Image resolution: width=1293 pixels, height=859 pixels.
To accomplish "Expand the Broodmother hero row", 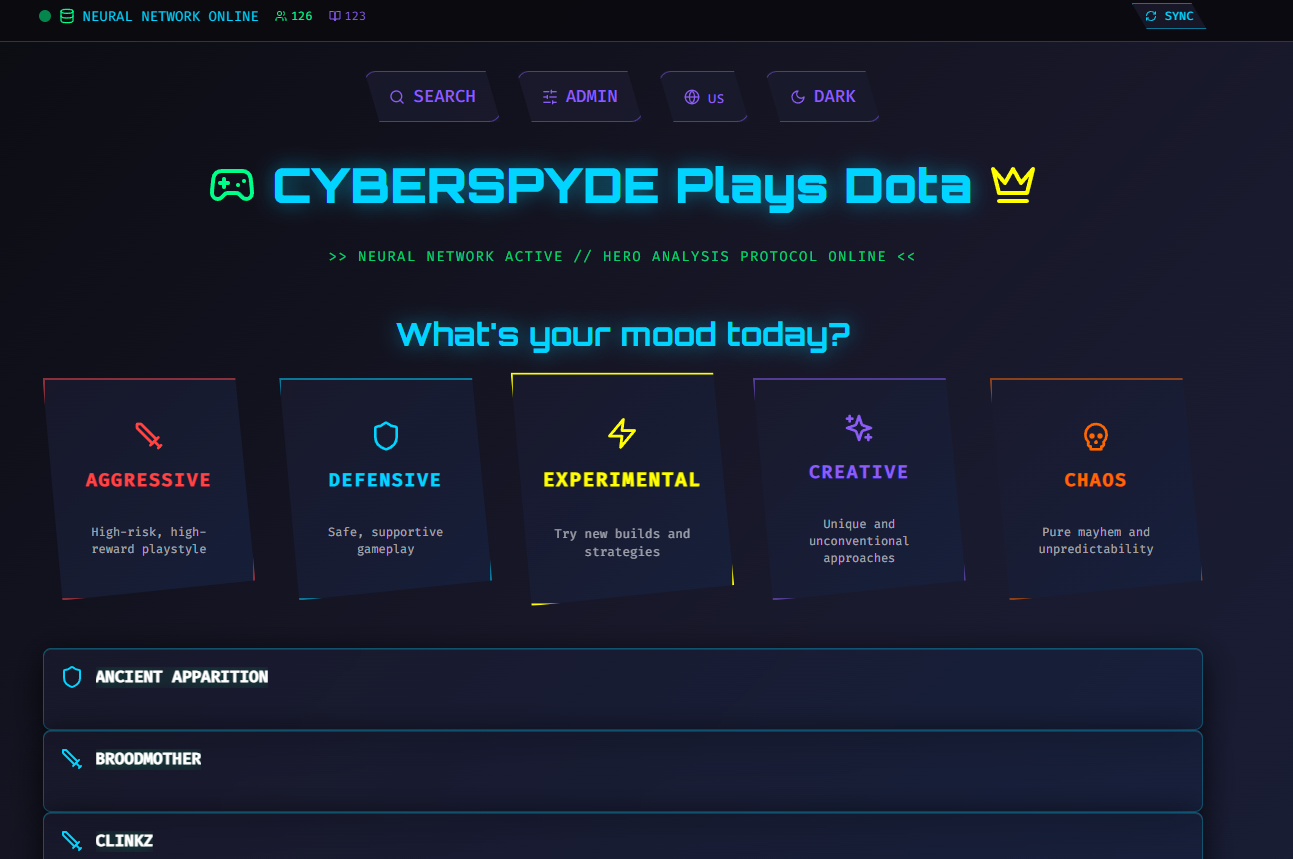I will coord(622,771).
